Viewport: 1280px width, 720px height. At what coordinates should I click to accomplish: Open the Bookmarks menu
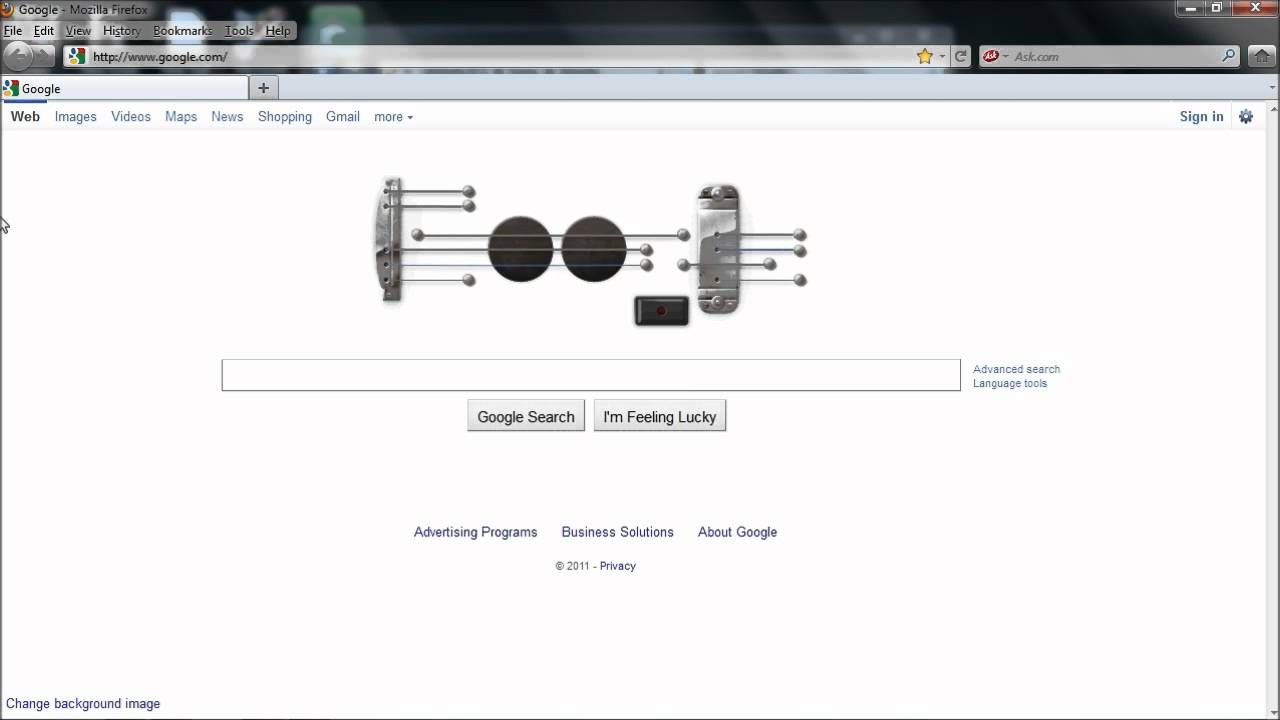click(x=182, y=31)
